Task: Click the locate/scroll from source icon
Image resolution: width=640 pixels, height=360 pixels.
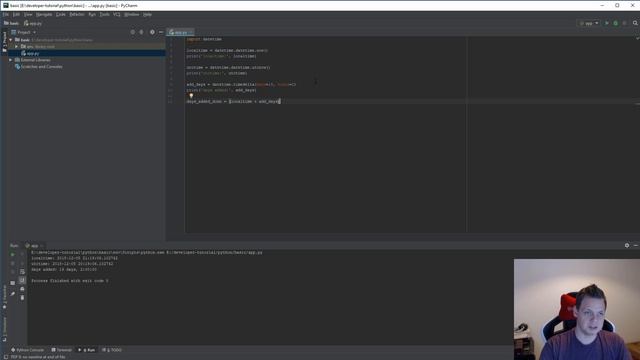Action: (x=133, y=32)
